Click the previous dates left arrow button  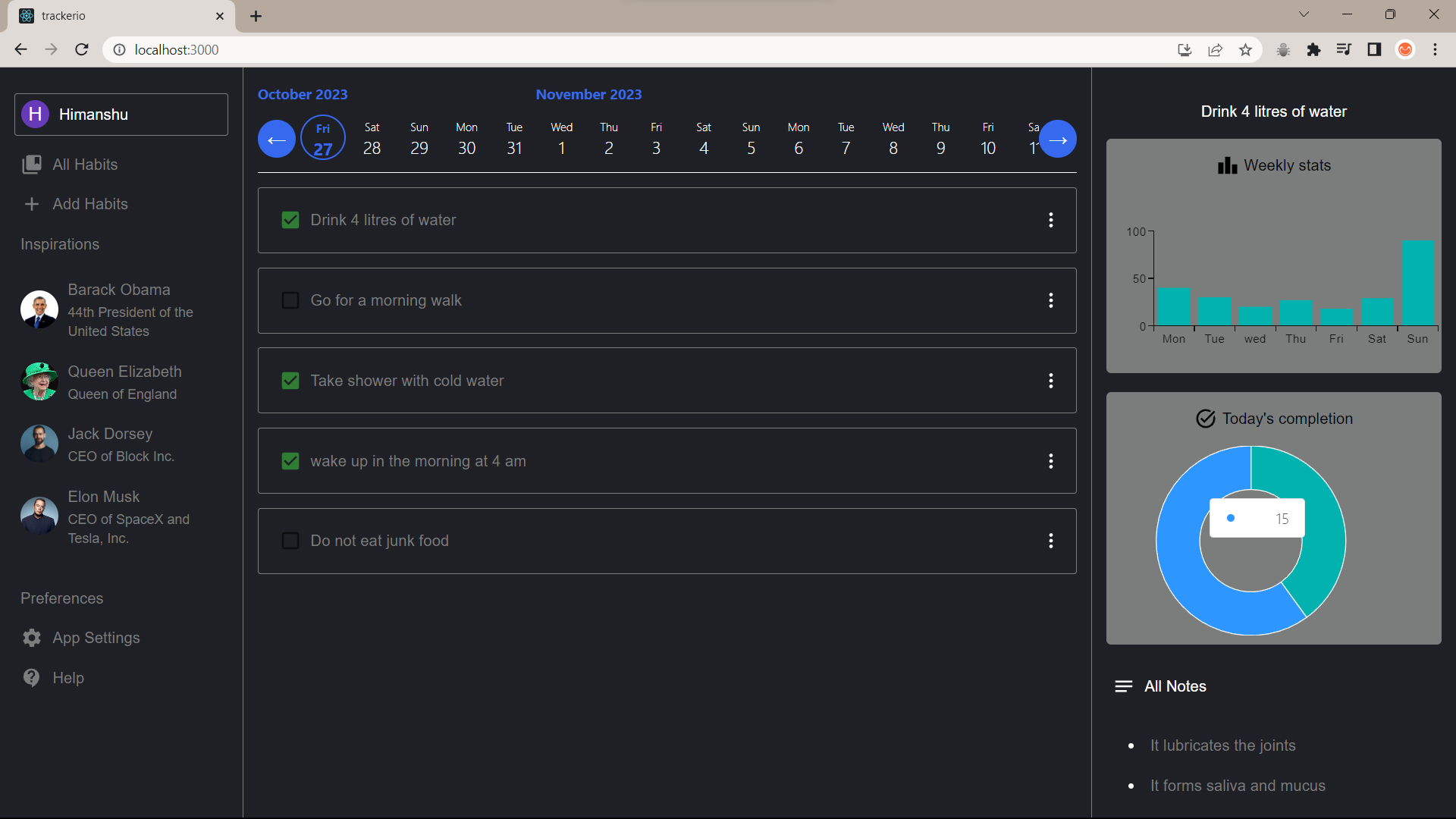[x=276, y=140]
